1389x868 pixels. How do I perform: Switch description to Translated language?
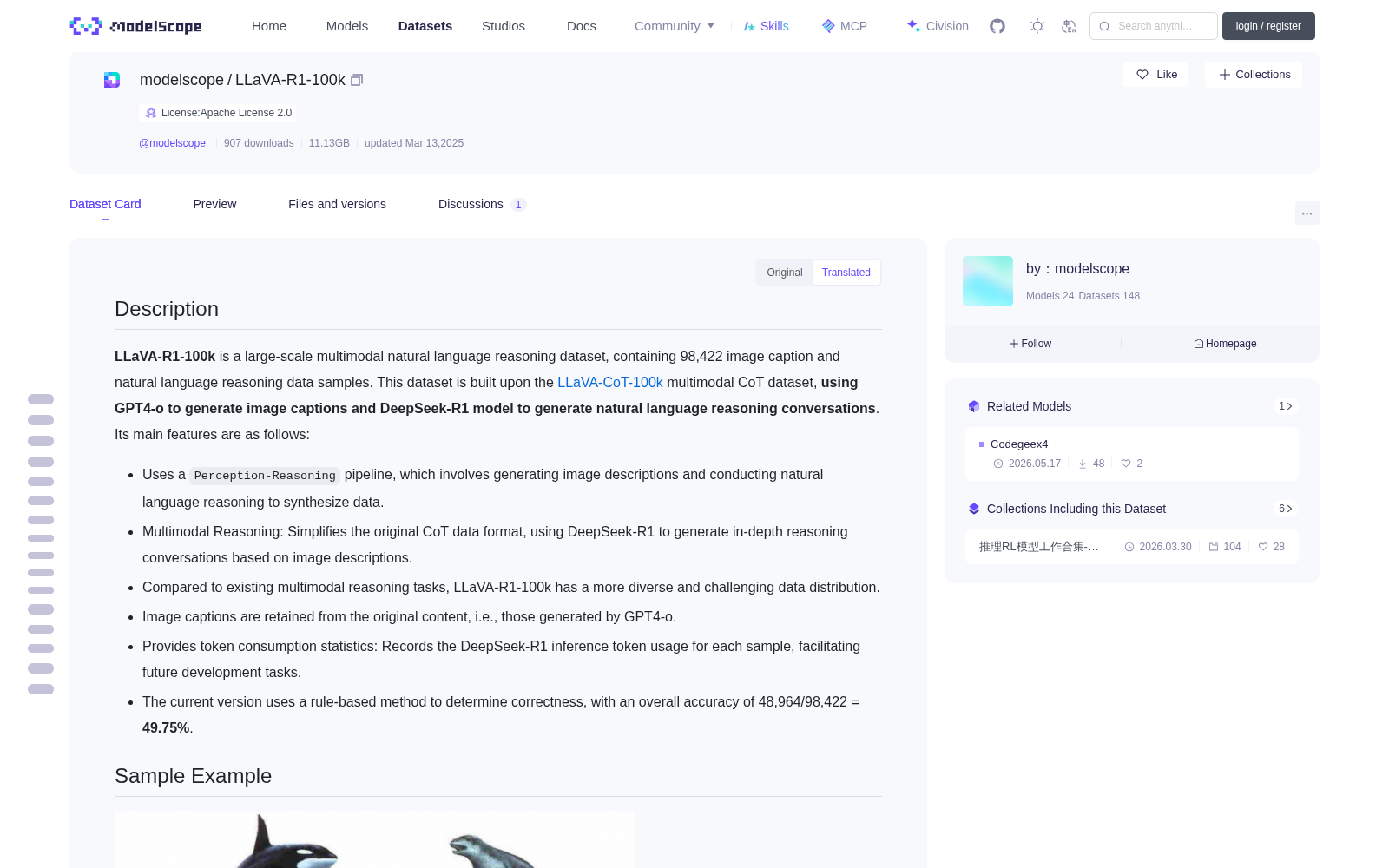[x=846, y=273]
